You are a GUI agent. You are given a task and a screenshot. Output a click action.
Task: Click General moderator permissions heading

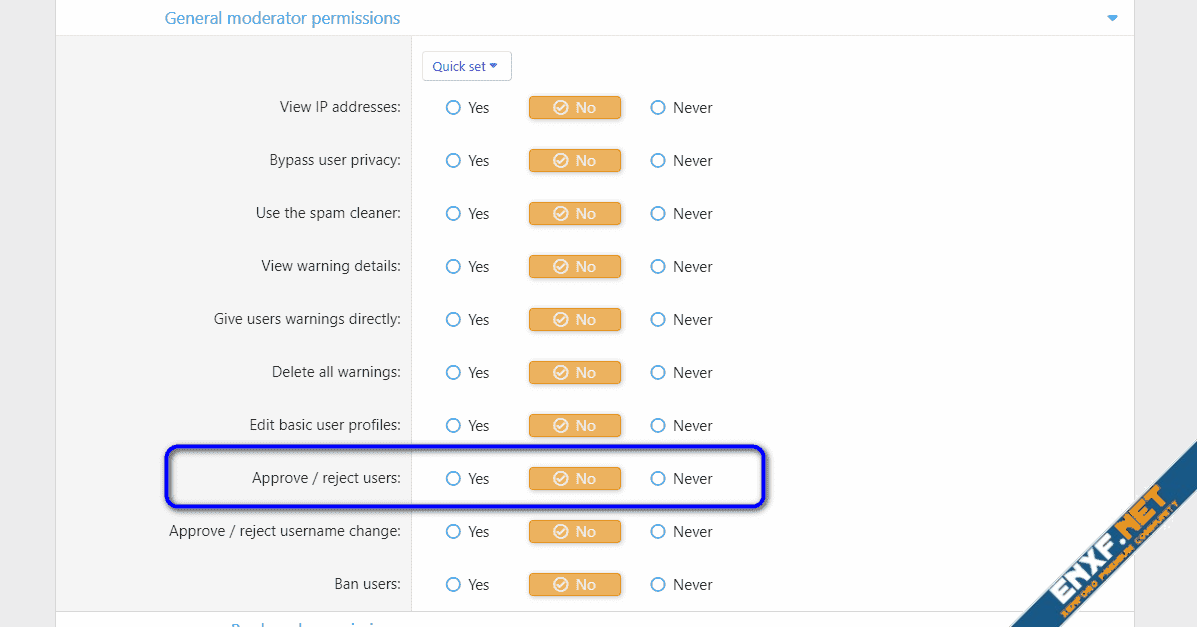click(282, 18)
